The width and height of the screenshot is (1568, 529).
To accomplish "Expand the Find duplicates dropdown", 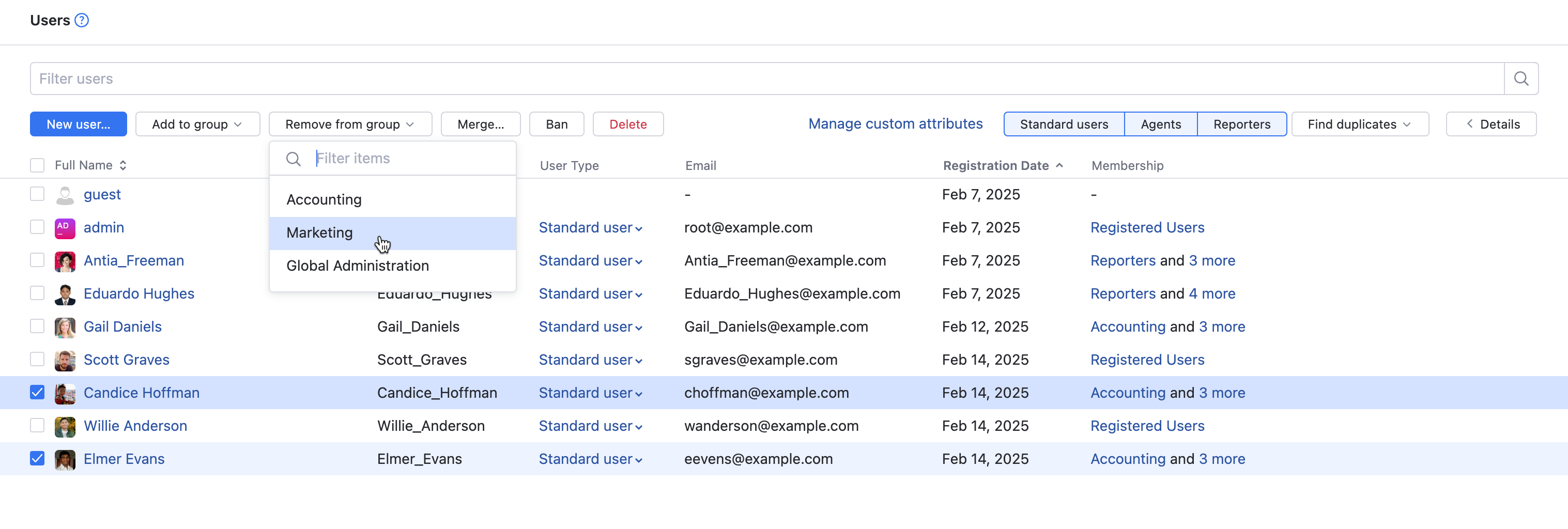I will pos(1359,124).
